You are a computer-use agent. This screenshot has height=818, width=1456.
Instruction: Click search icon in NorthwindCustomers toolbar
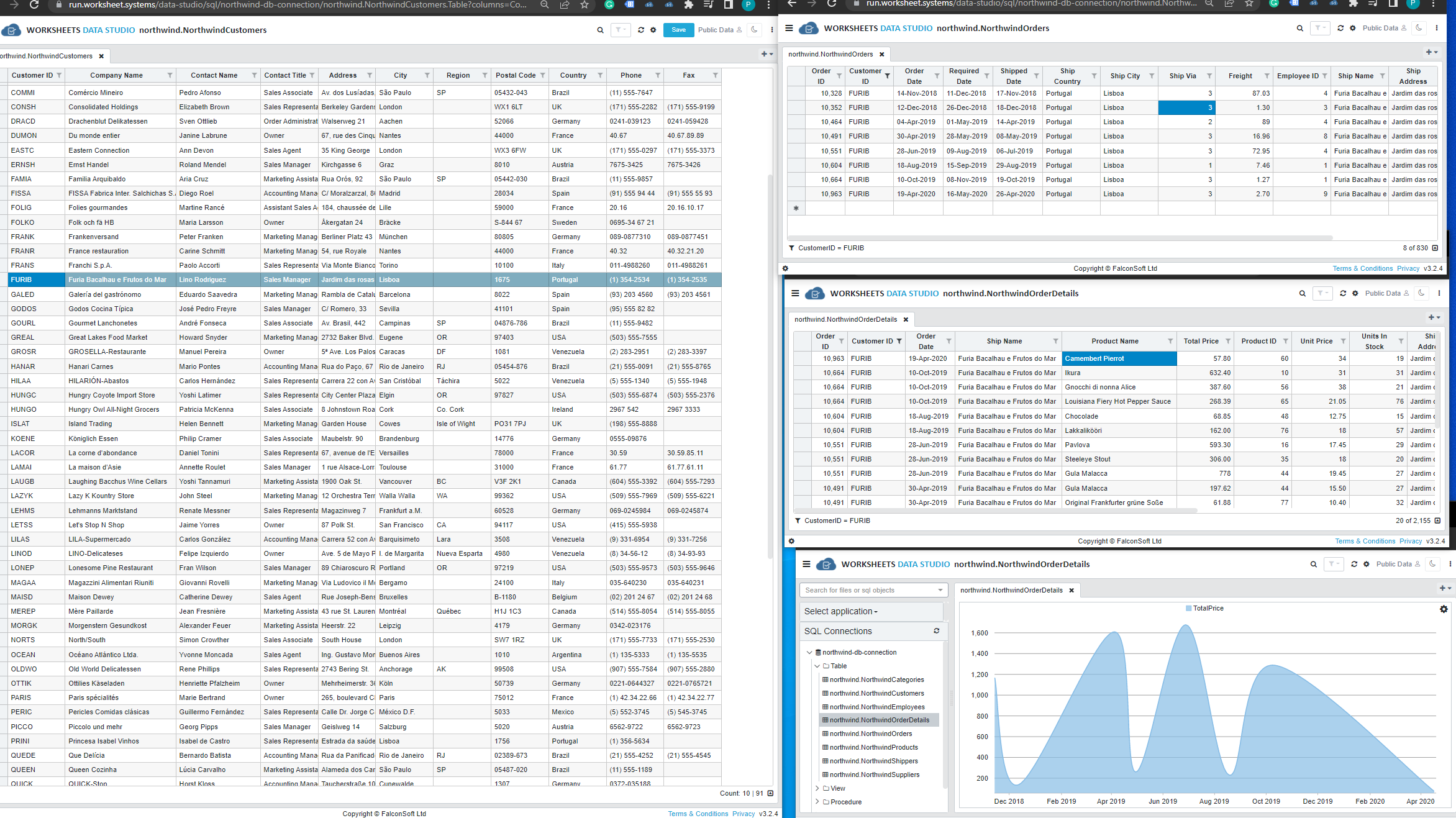tap(600, 30)
